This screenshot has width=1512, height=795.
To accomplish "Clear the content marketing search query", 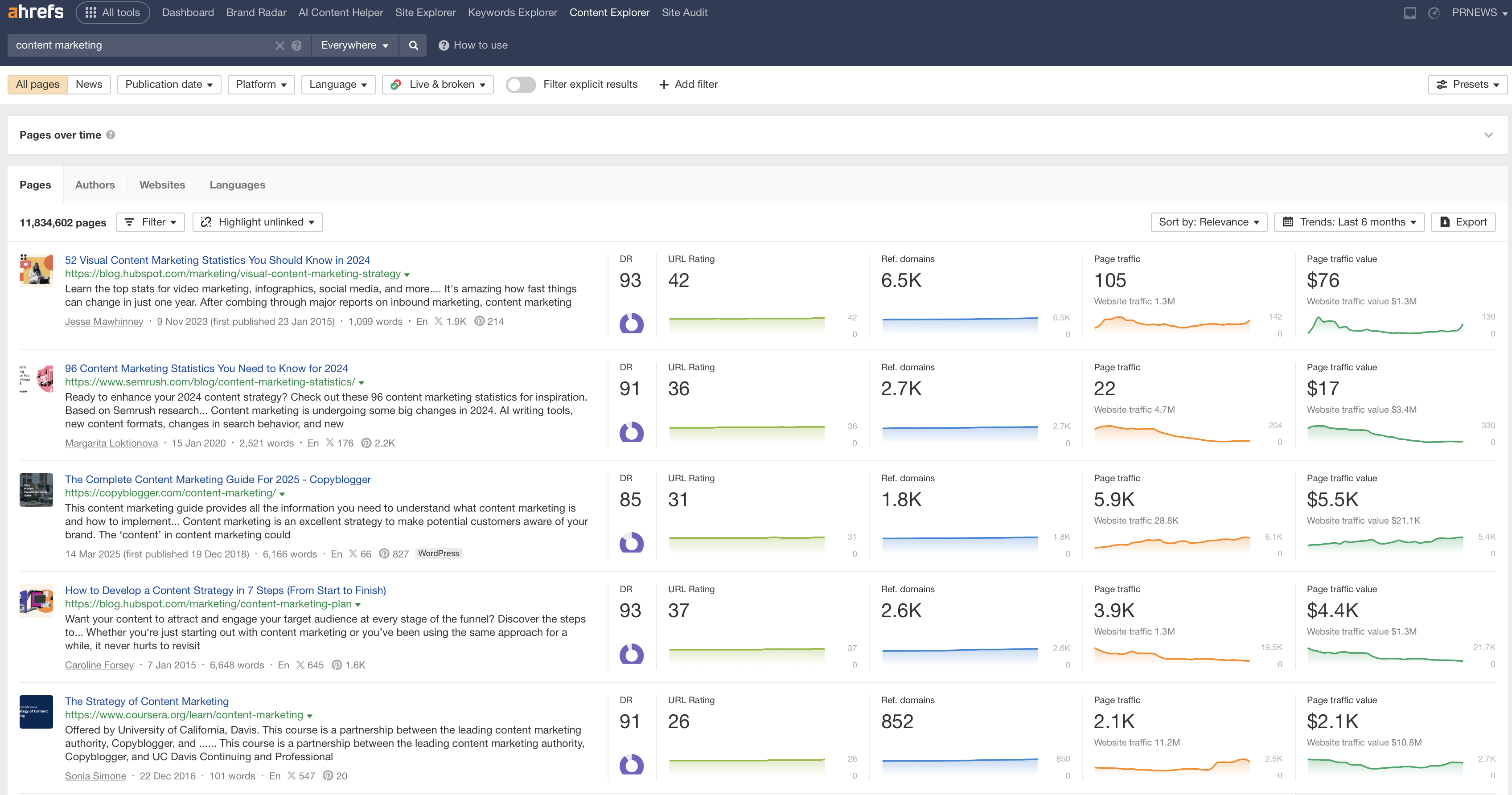I will (279, 45).
